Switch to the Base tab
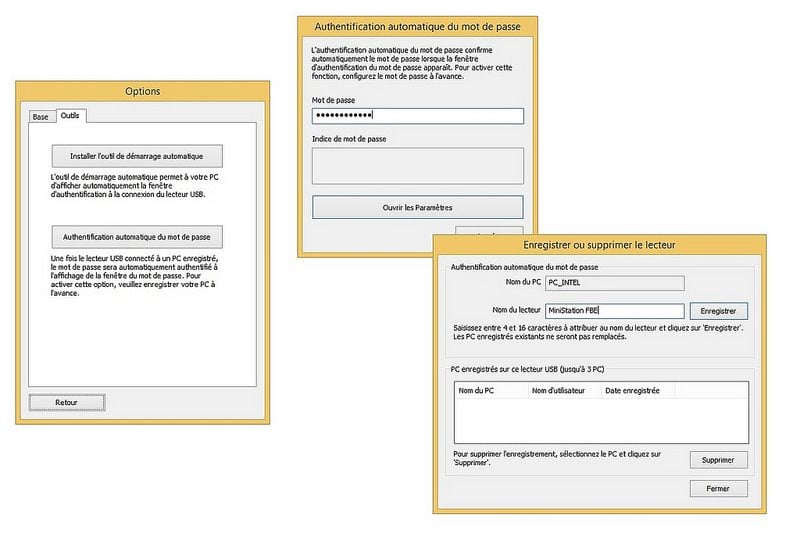 (x=40, y=117)
